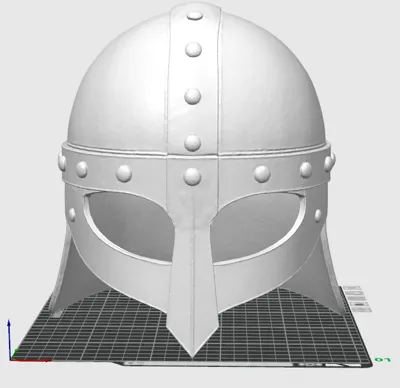Click the plate number 01 label
The width and height of the screenshot is (400, 388).
pyautogui.click(x=382, y=359)
